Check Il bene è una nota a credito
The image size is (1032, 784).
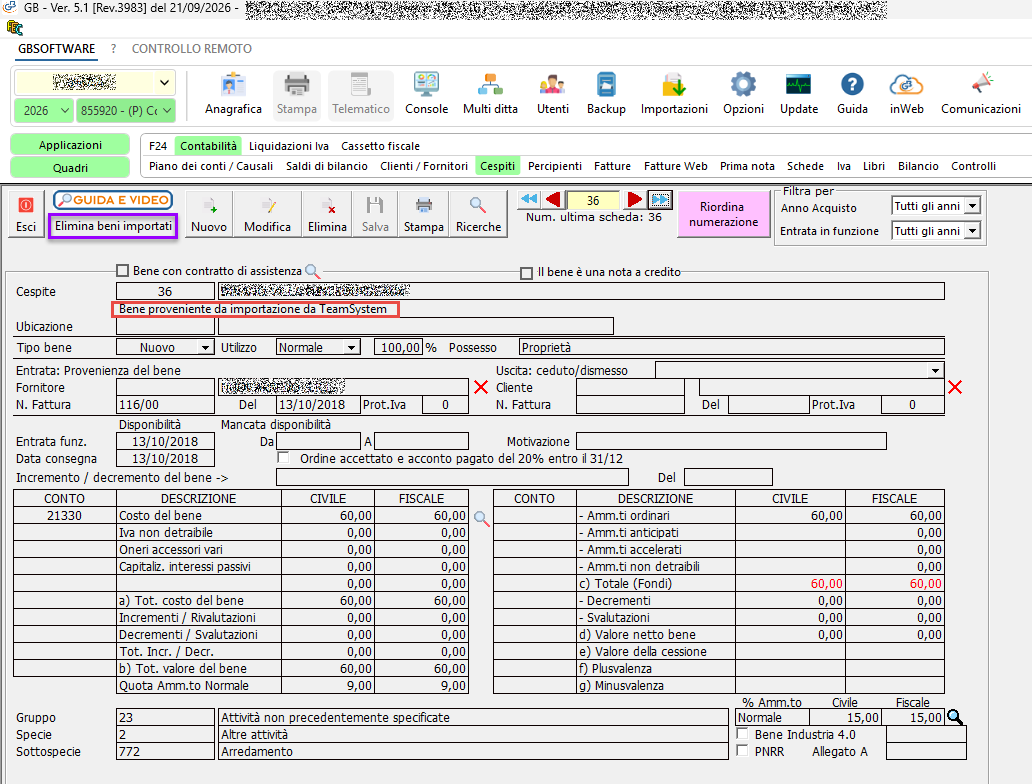coord(527,273)
